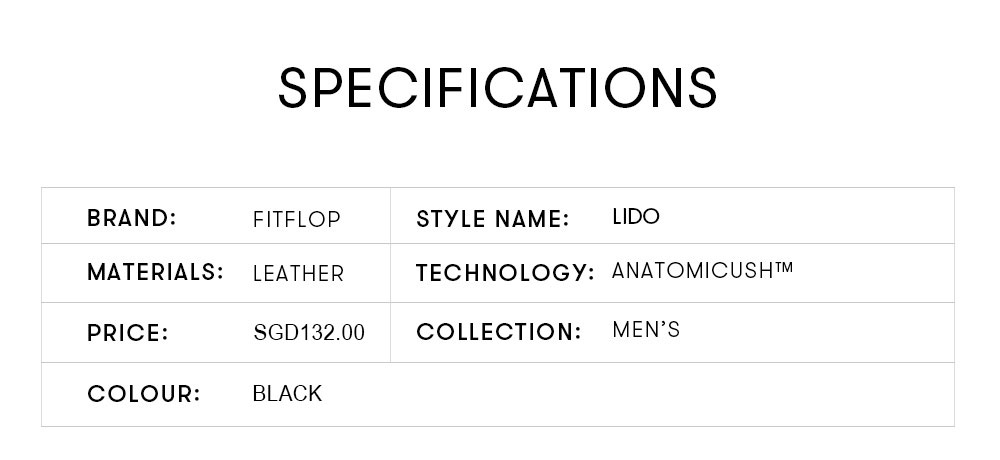Select the PRICE label
The image size is (1000, 460).
tap(128, 333)
